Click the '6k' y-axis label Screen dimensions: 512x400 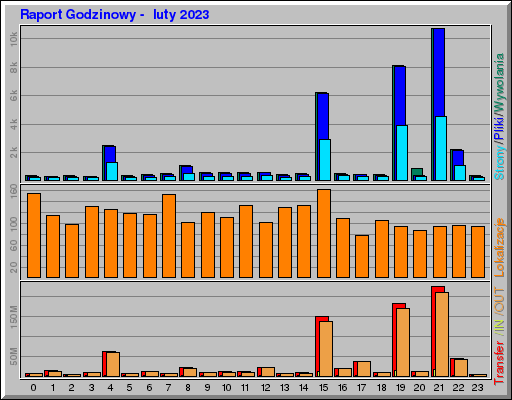[14, 96]
